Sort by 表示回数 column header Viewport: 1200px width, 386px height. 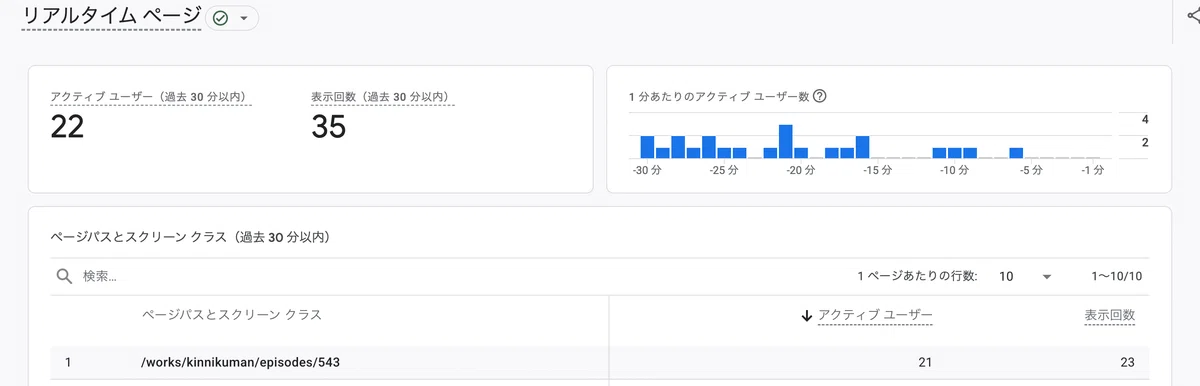coord(1110,315)
